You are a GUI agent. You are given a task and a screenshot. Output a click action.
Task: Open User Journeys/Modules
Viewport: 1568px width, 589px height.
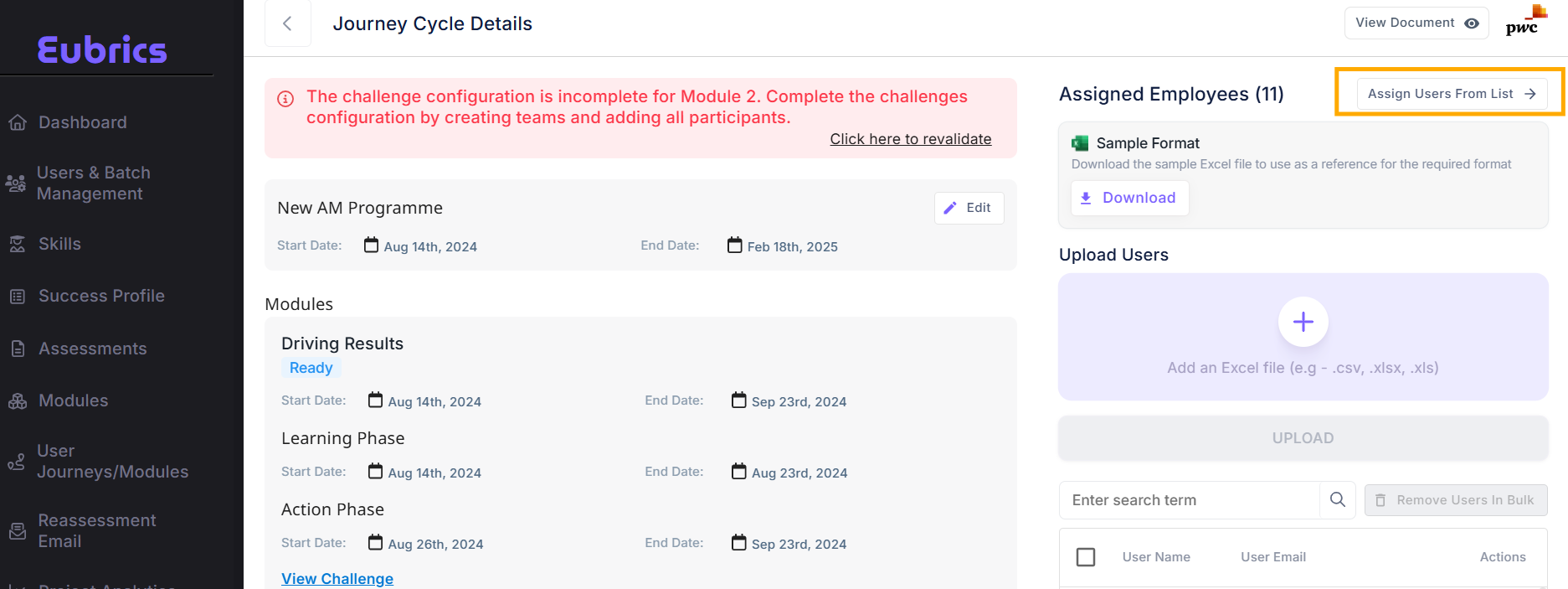(112, 462)
